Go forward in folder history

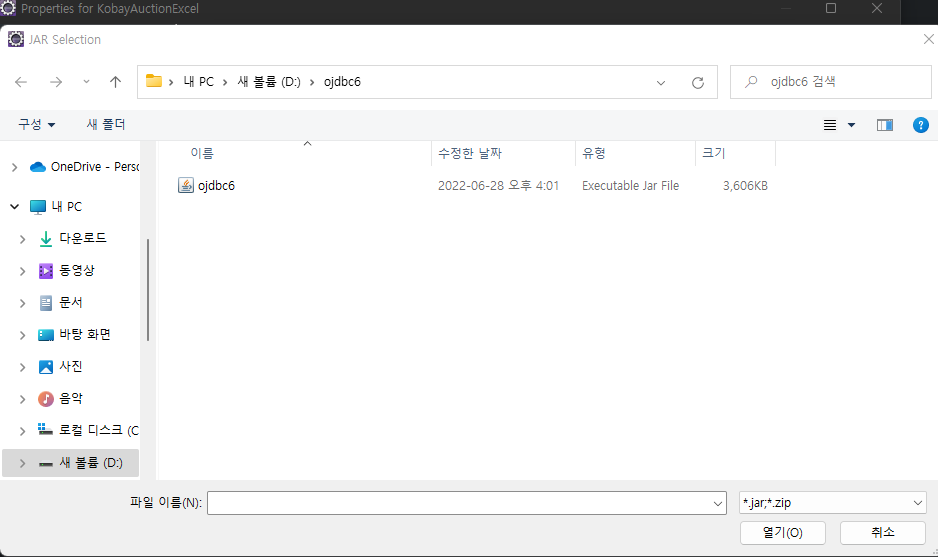click(x=56, y=82)
